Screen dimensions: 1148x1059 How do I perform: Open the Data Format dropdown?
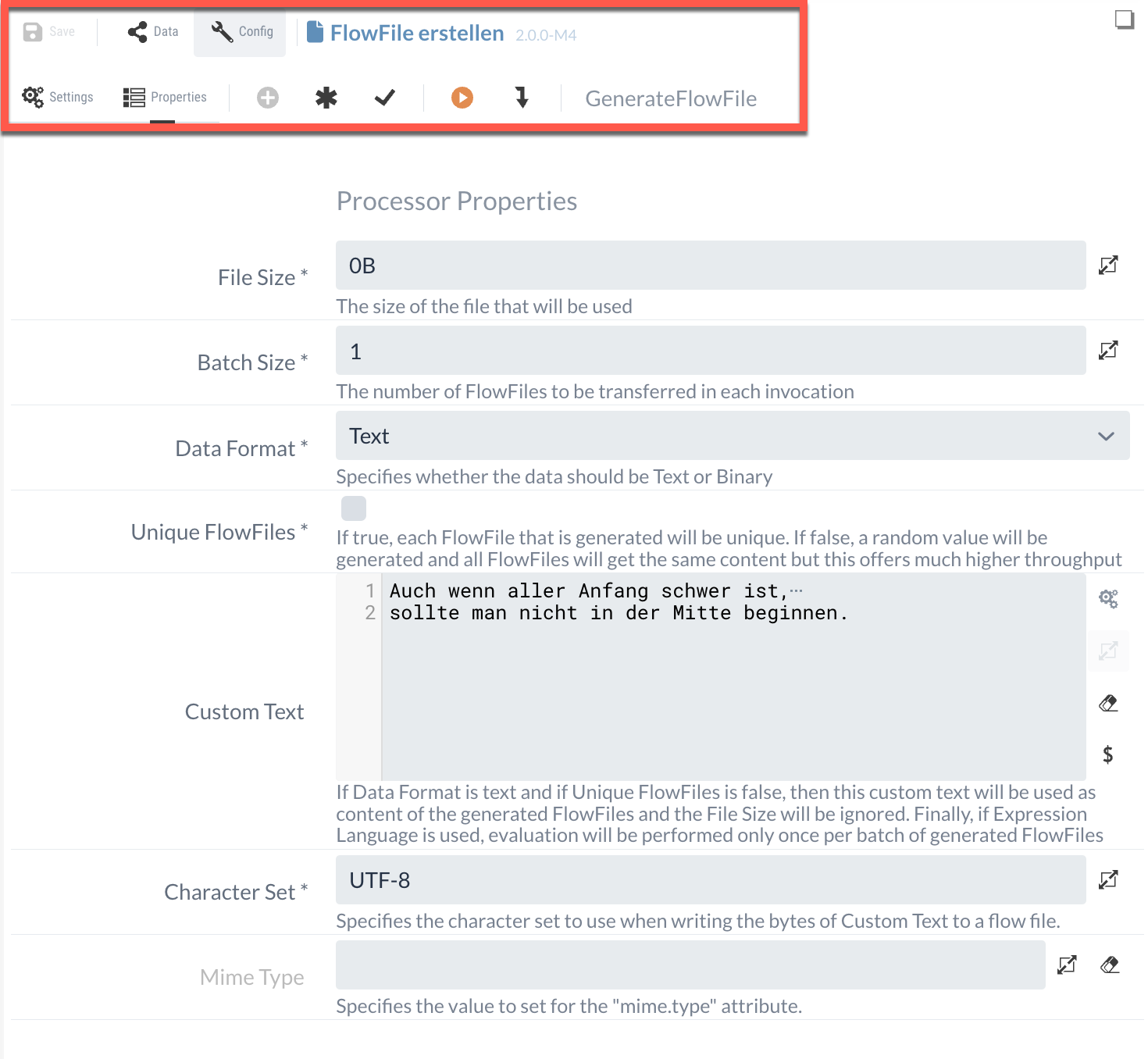(732, 436)
